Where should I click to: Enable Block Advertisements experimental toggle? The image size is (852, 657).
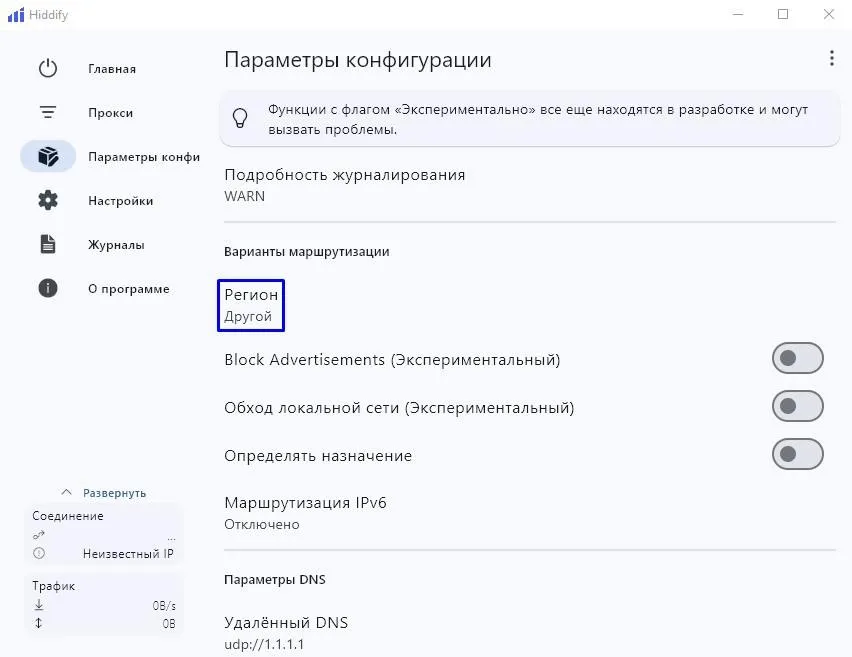pyautogui.click(x=797, y=357)
